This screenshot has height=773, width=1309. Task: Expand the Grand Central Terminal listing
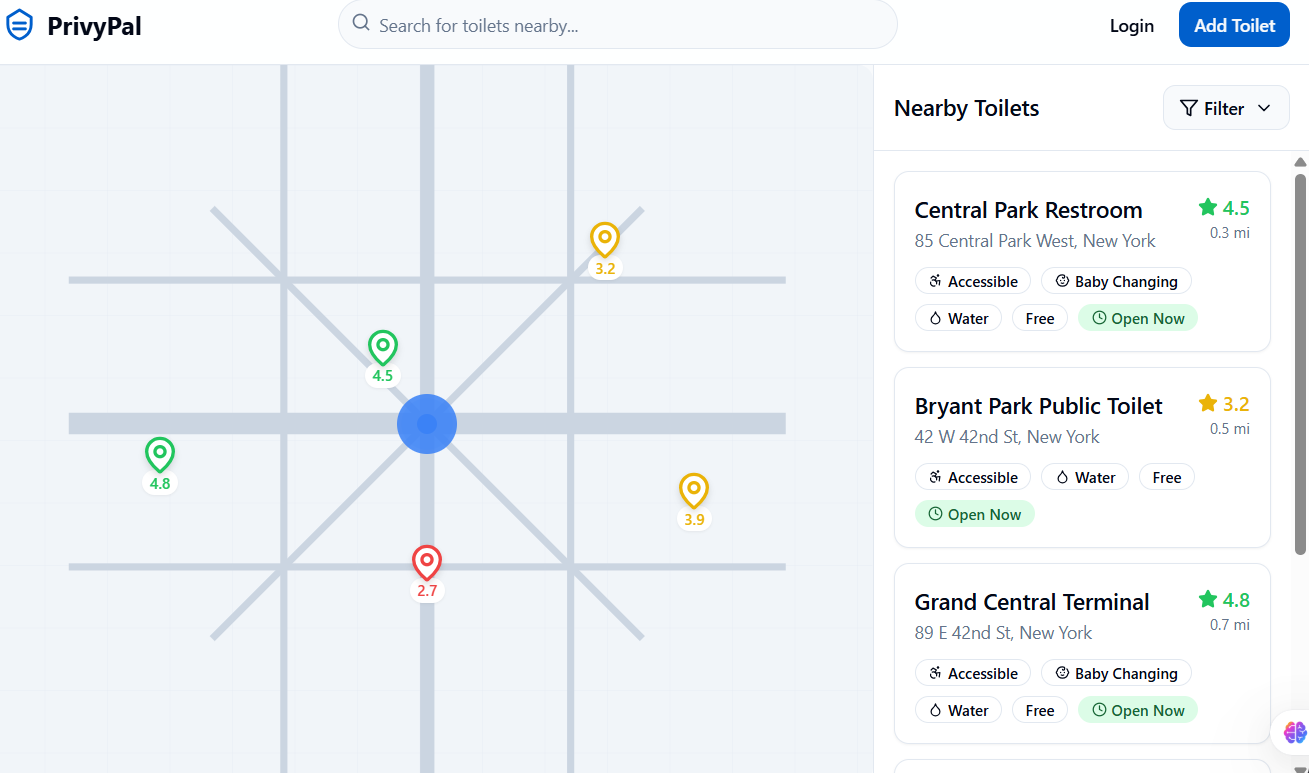click(1032, 602)
